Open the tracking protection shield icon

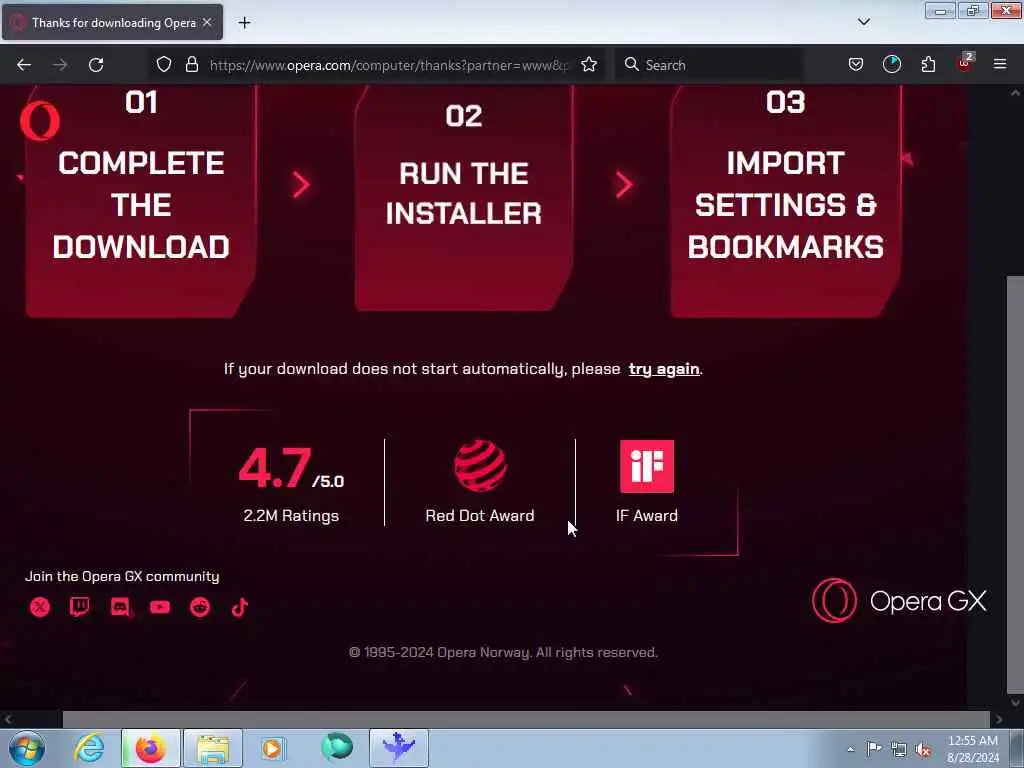pyautogui.click(x=164, y=65)
